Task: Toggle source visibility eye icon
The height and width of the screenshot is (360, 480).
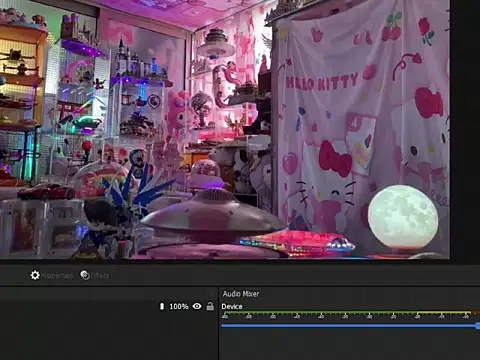Action: 197,306
